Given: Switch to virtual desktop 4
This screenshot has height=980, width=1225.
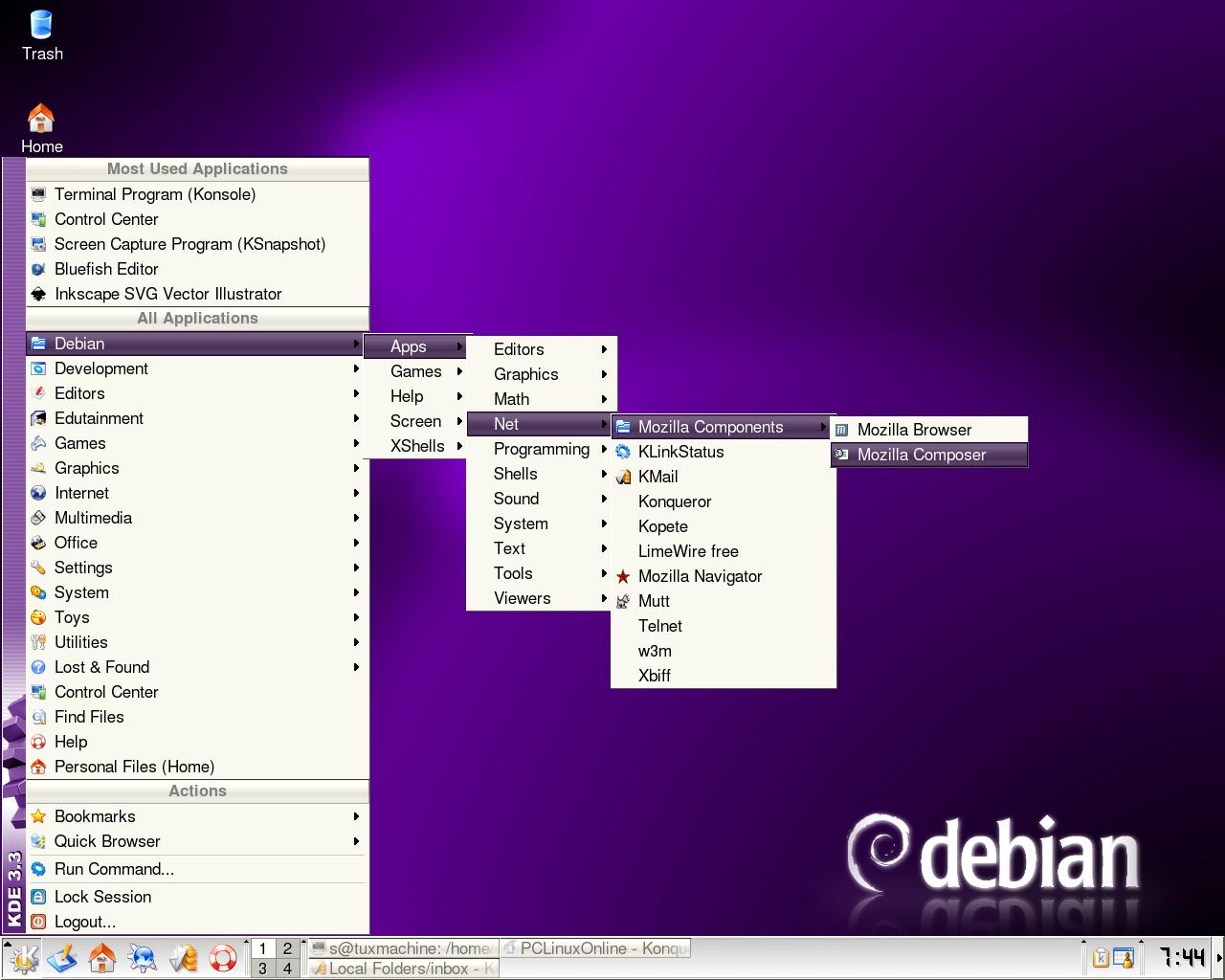Looking at the screenshot, I should coord(287,969).
